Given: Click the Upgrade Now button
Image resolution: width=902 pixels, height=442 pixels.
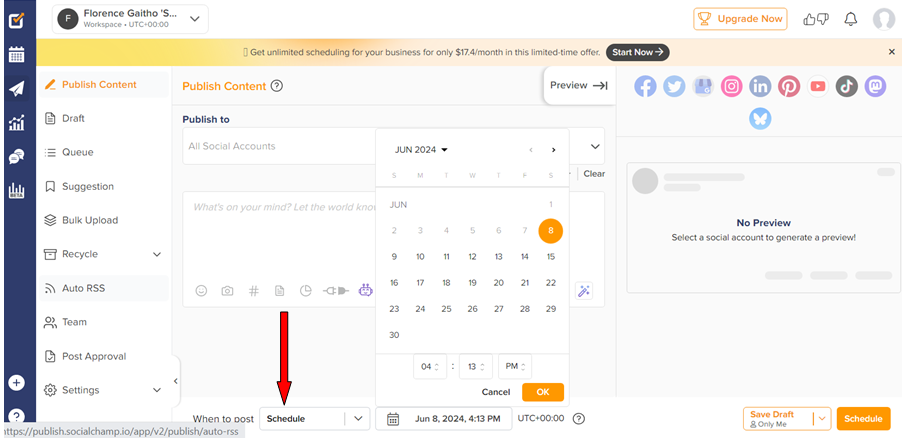Looking at the screenshot, I should point(740,19).
